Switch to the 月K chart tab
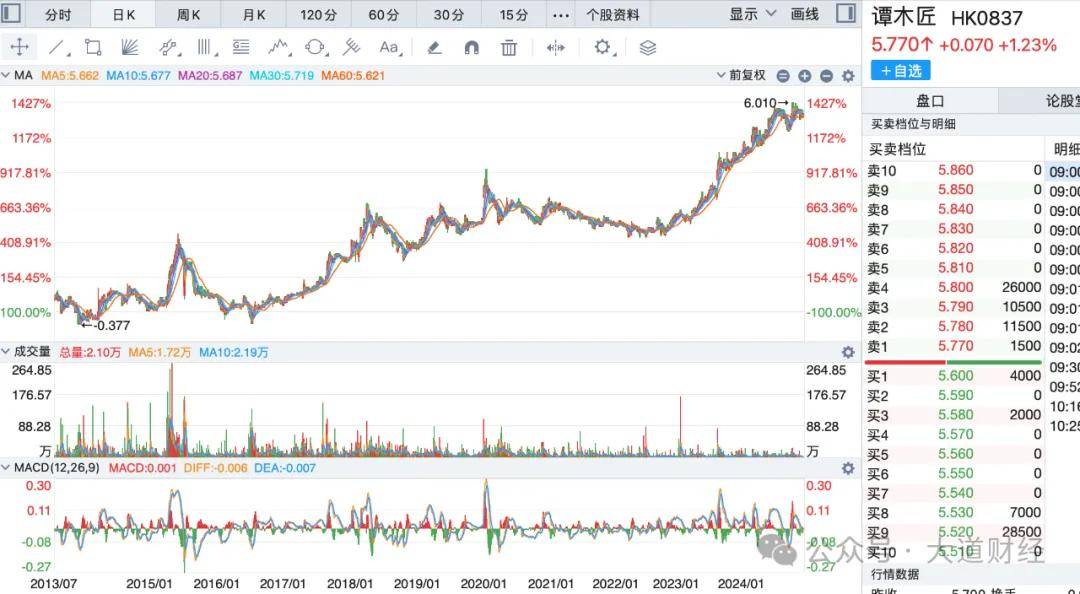The height and width of the screenshot is (594, 1080). [x=253, y=14]
